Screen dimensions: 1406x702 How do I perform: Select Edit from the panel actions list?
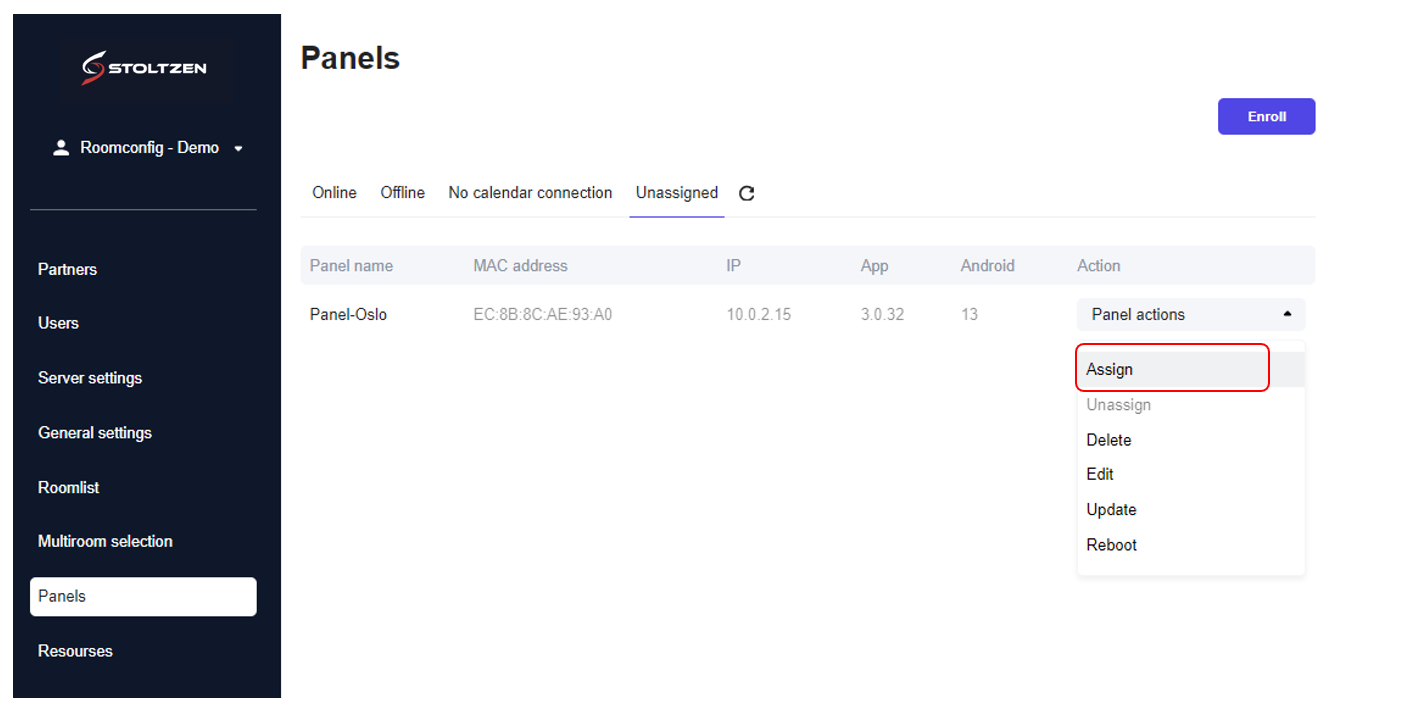click(1100, 474)
